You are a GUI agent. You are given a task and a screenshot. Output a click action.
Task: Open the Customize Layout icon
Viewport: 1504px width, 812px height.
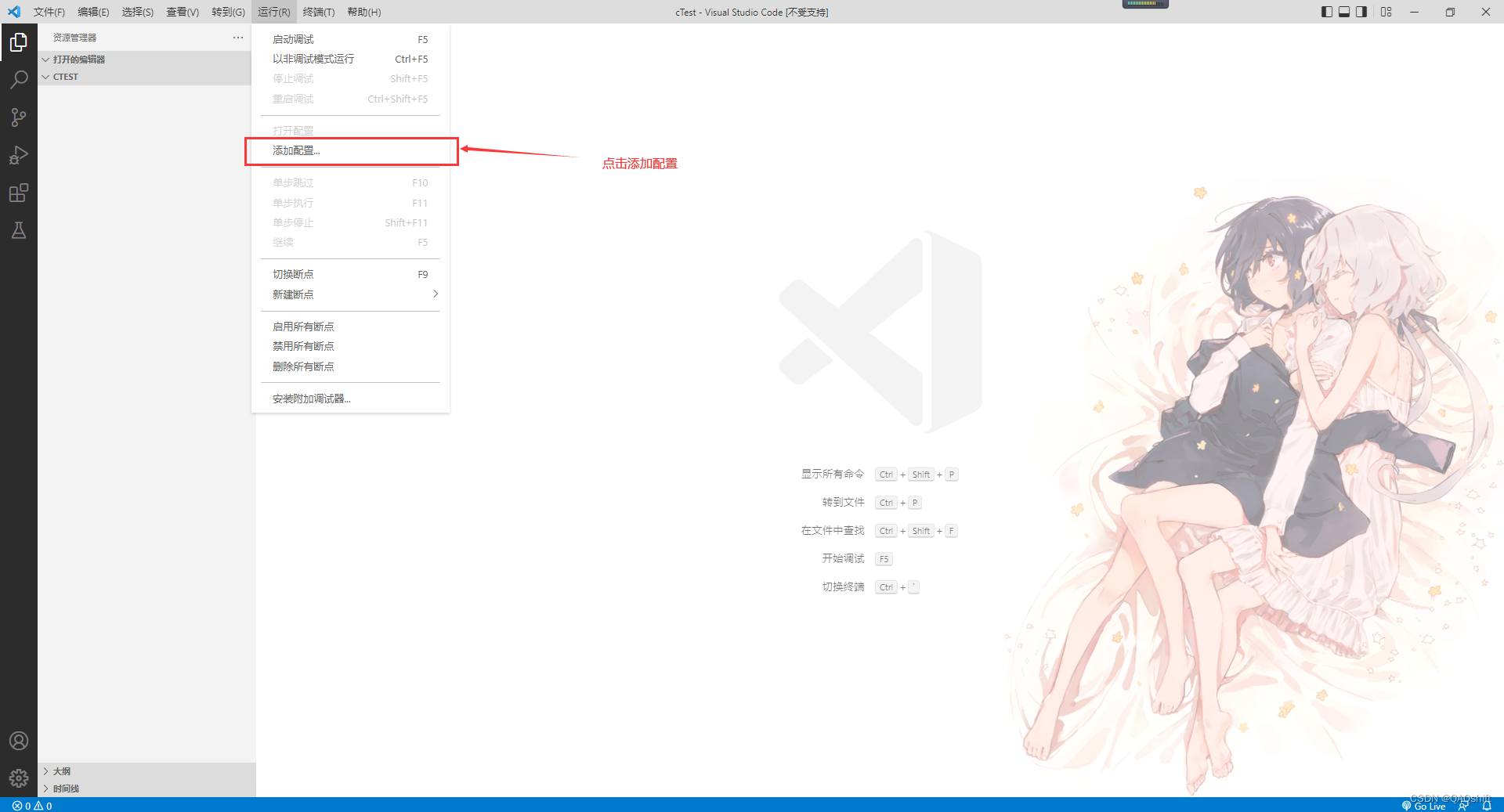[1386, 12]
